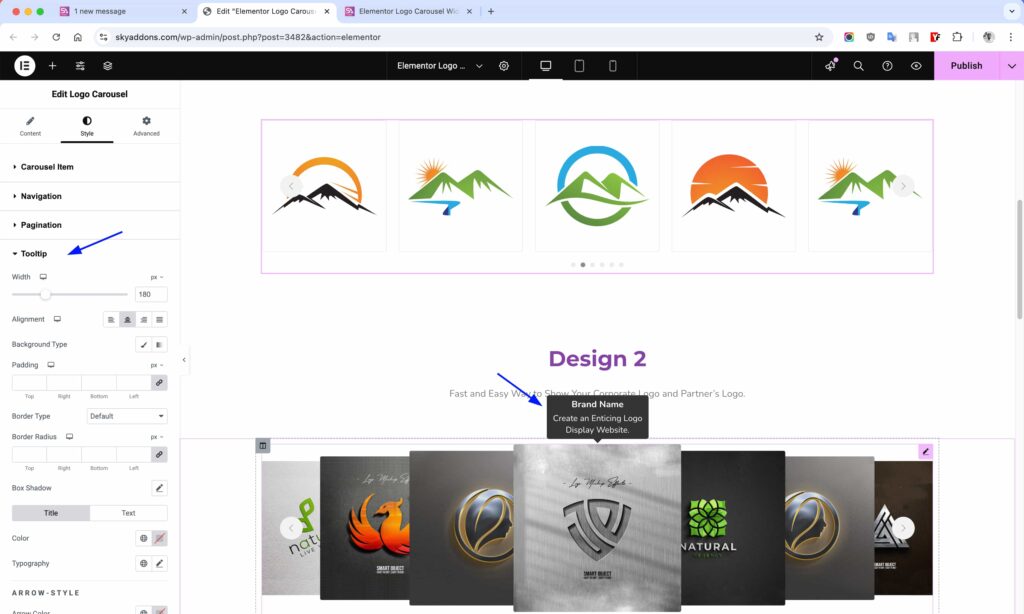Preview changes with the eye icon
This screenshot has height=614, width=1024.
(916, 65)
